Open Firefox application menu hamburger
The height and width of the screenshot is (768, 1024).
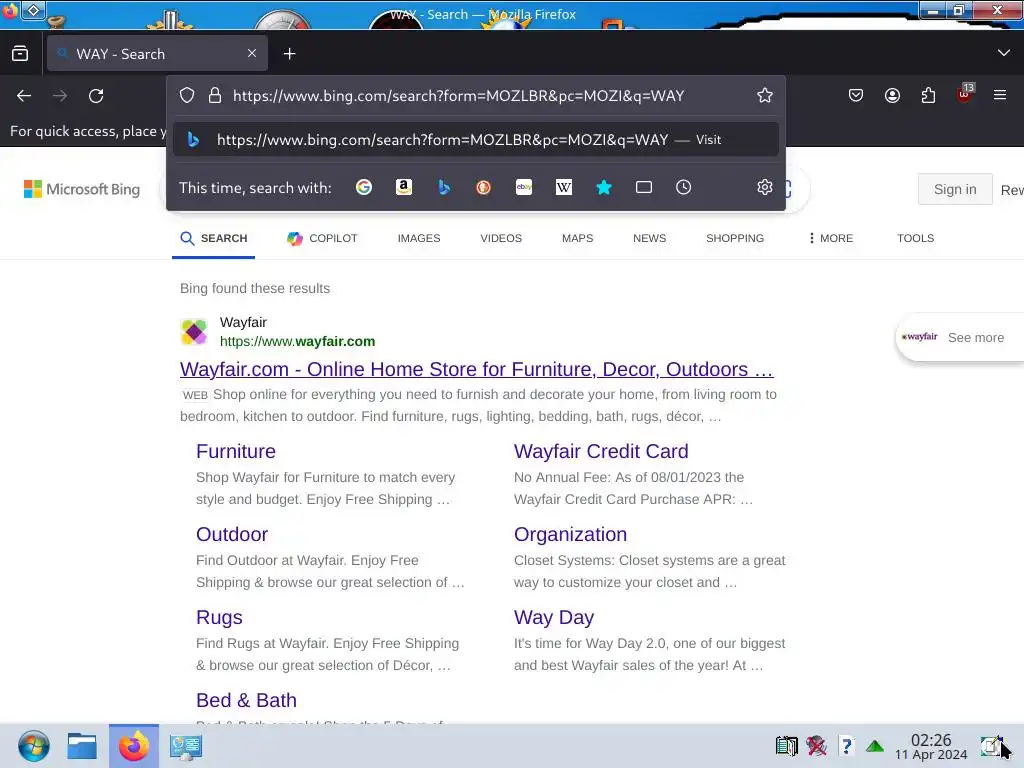[1000, 95]
